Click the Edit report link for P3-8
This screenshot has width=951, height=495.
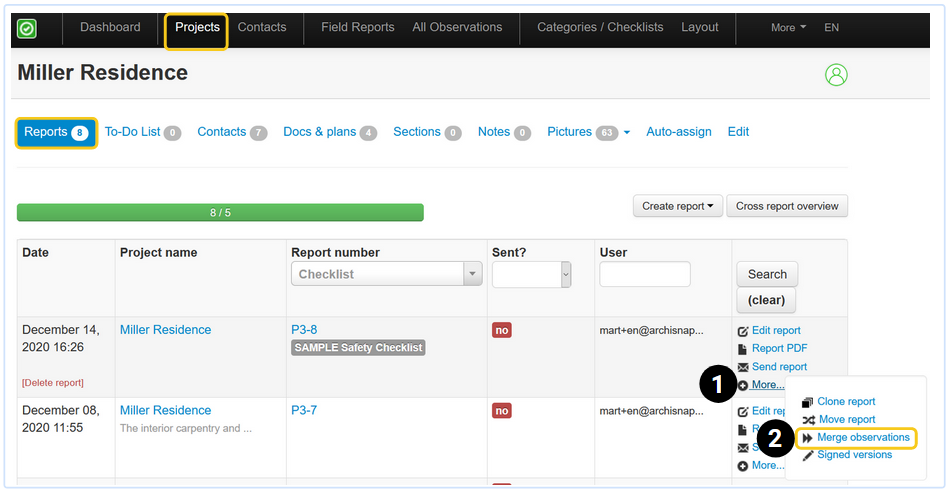point(776,331)
